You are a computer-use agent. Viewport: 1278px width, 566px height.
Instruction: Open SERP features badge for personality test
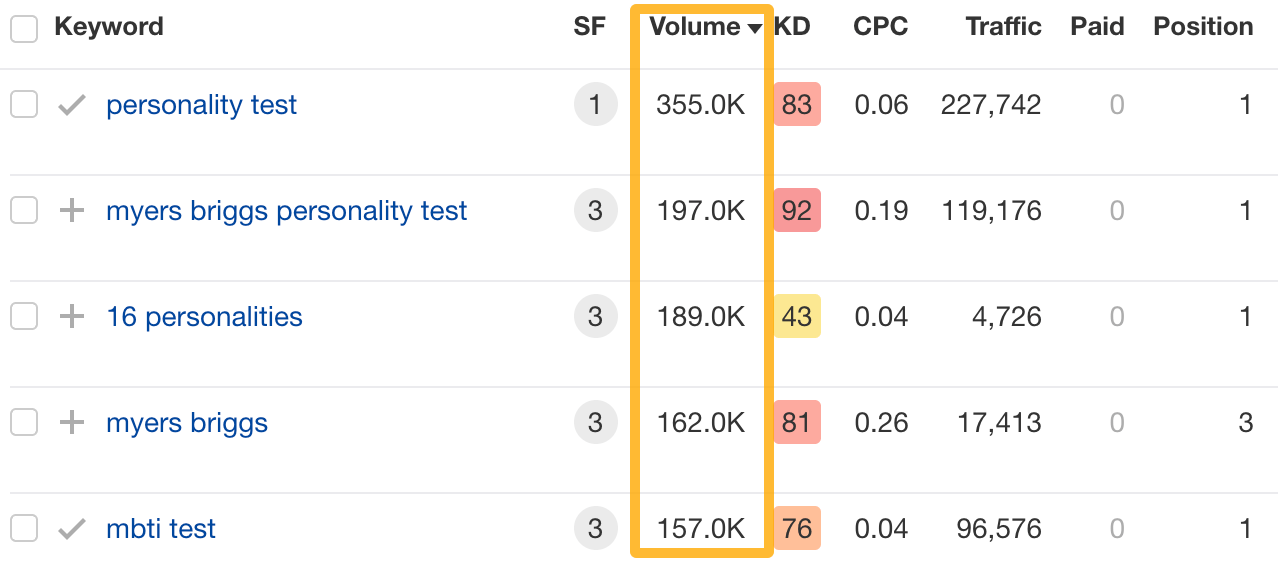point(595,105)
